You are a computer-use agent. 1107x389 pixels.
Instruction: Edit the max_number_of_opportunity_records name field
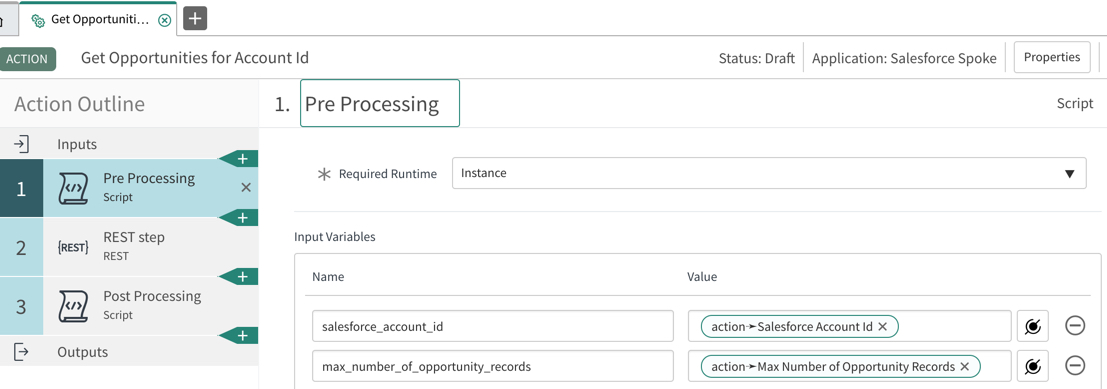(493, 366)
